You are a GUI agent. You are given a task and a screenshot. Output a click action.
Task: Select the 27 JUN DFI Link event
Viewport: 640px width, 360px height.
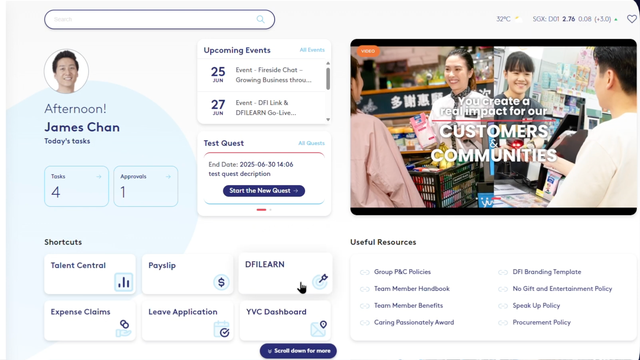click(262, 108)
